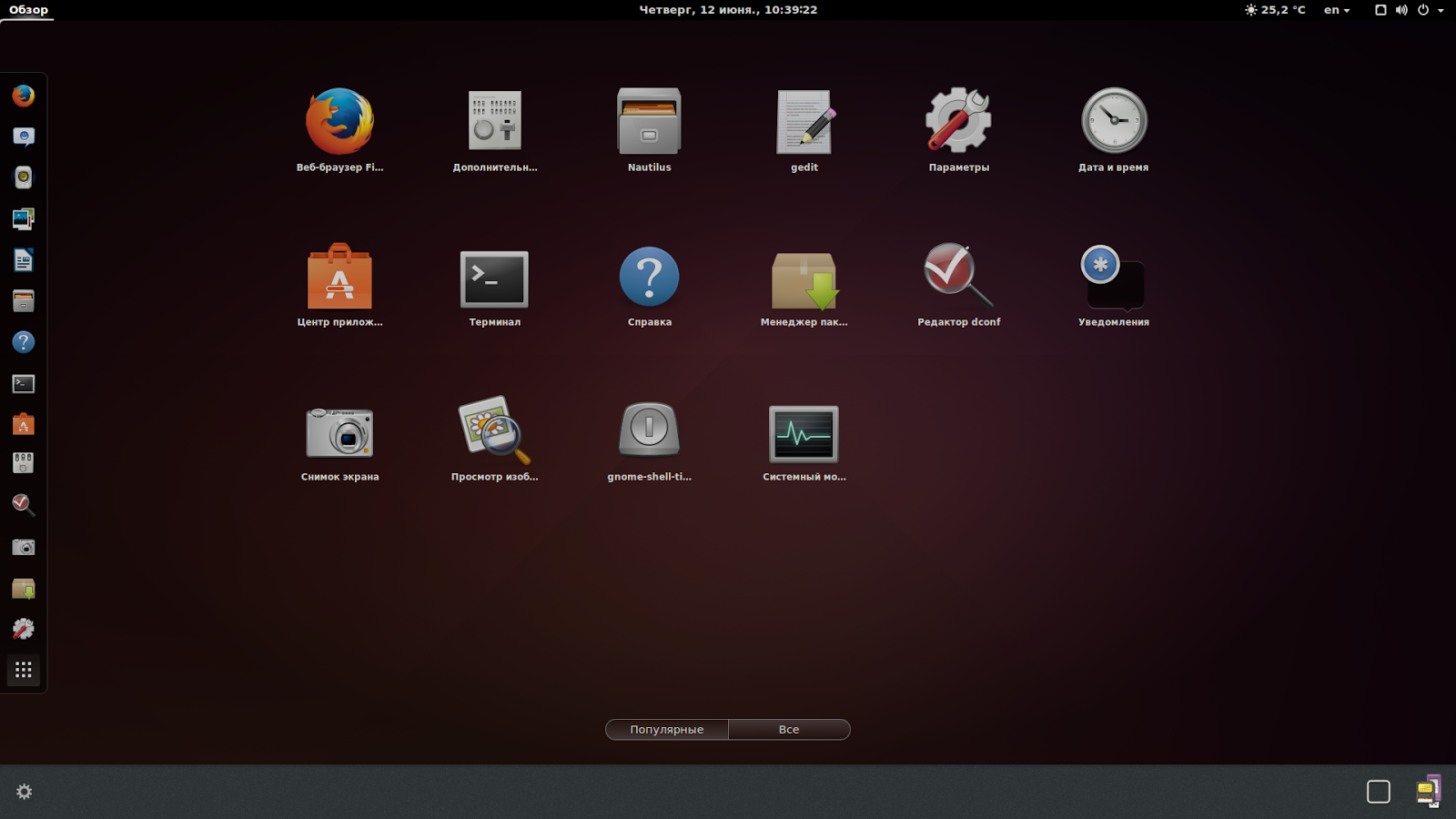
Task: Click the gear icon in the bottom-left bar
Action: click(x=23, y=792)
